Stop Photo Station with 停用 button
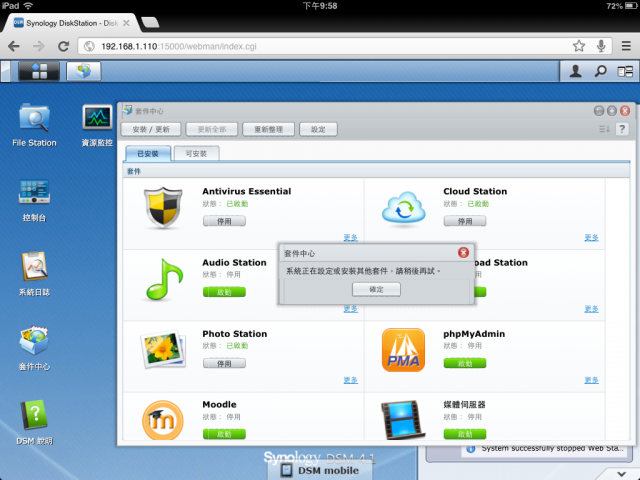 click(224, 363)
